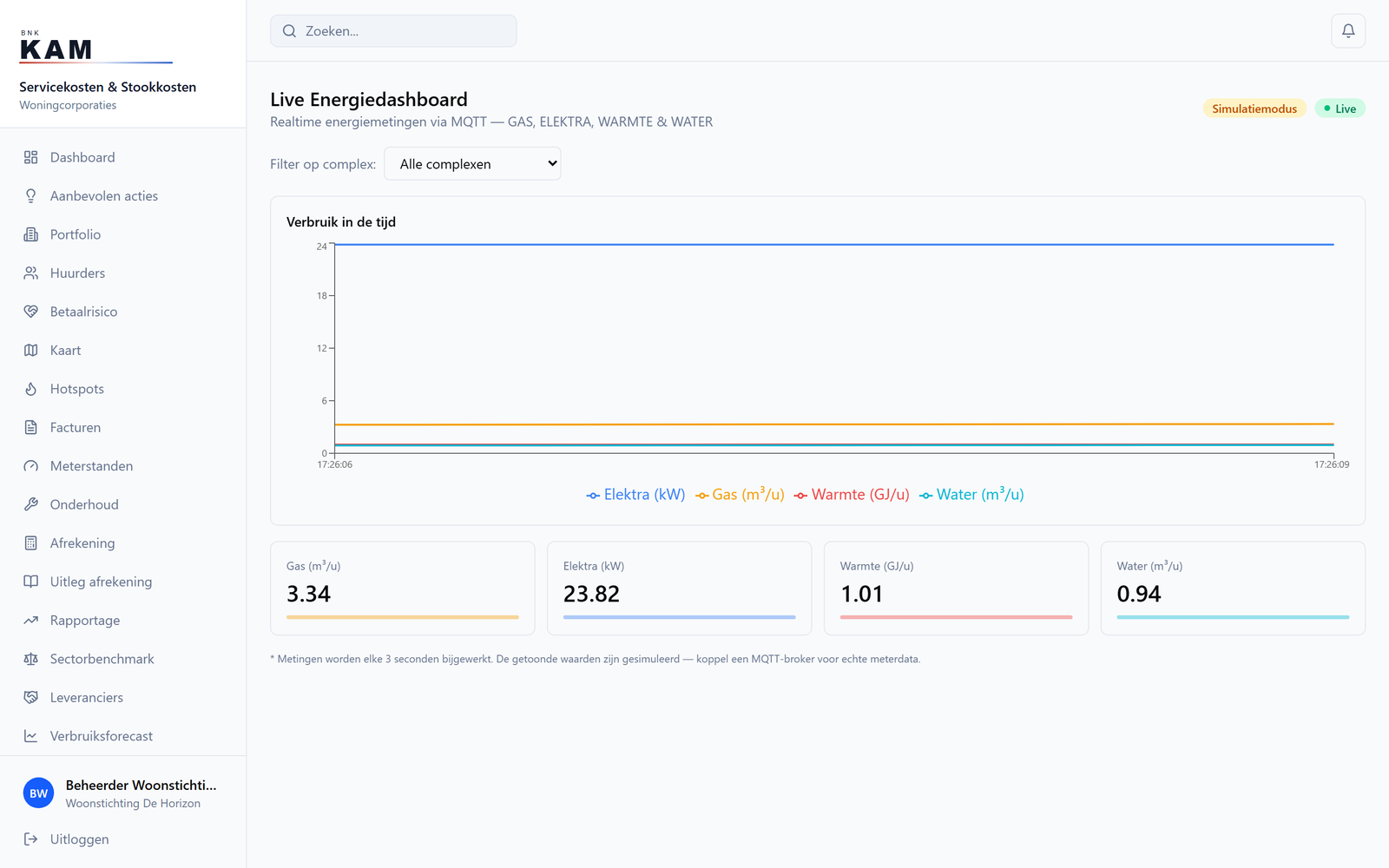Click the Live Energiedashboard heading
Screen dimensions: 1389x868
[x=369, y=100]
